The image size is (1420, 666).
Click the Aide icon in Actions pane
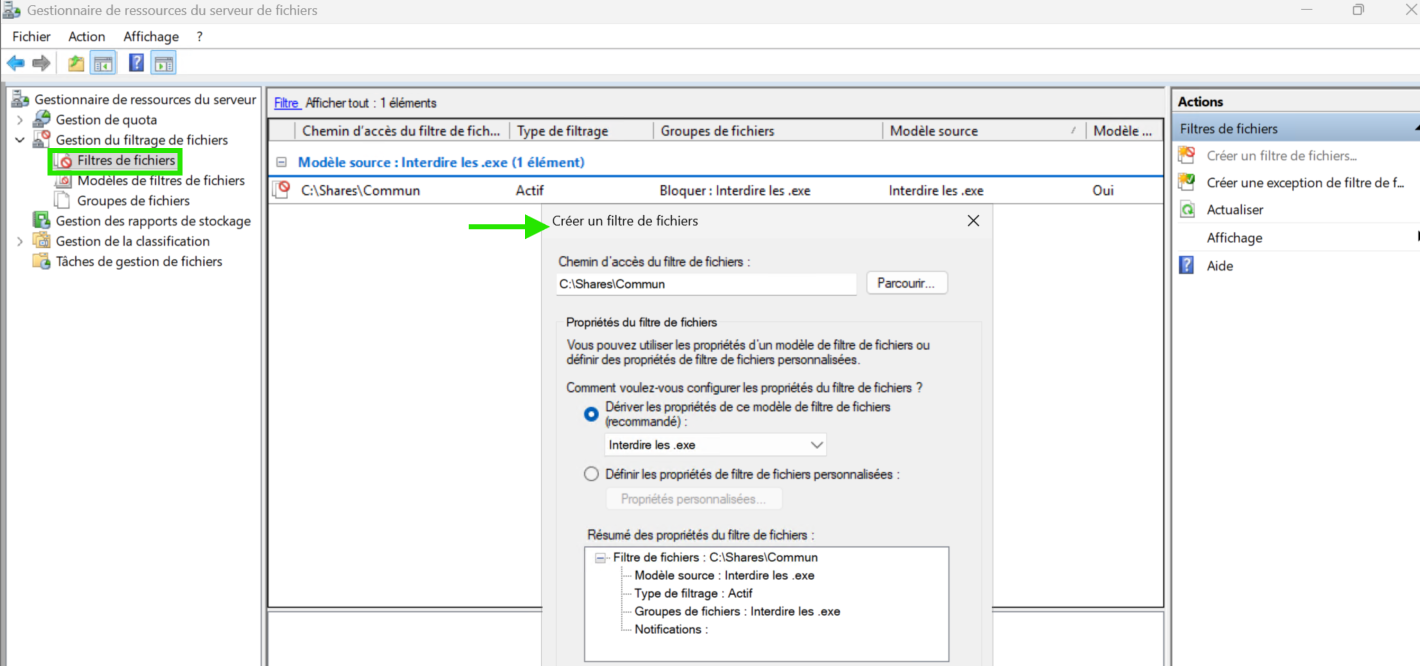click(x=1187, y=266)
